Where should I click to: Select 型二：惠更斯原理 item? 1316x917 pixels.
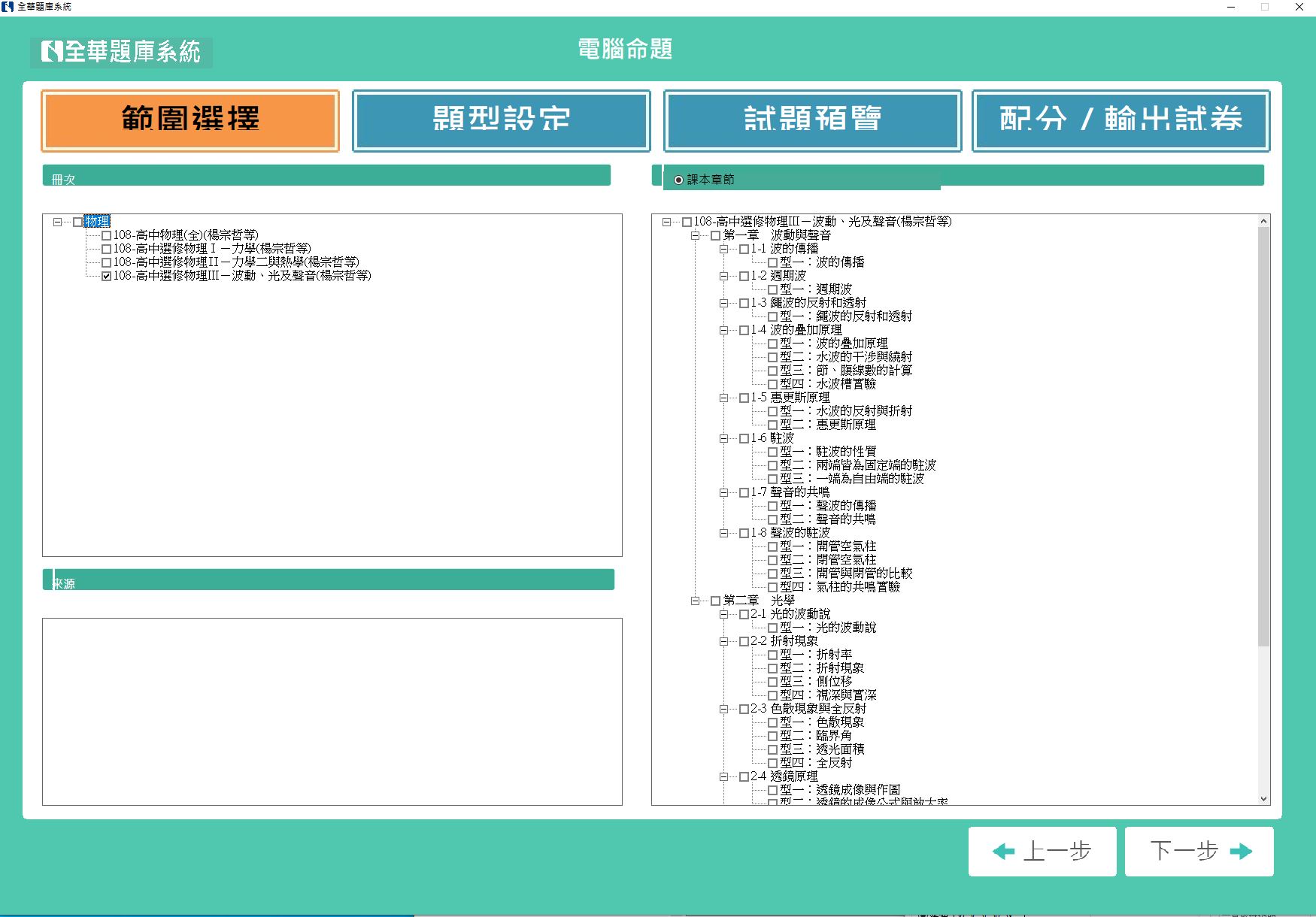pyautogui.click(x=828, y=425)
